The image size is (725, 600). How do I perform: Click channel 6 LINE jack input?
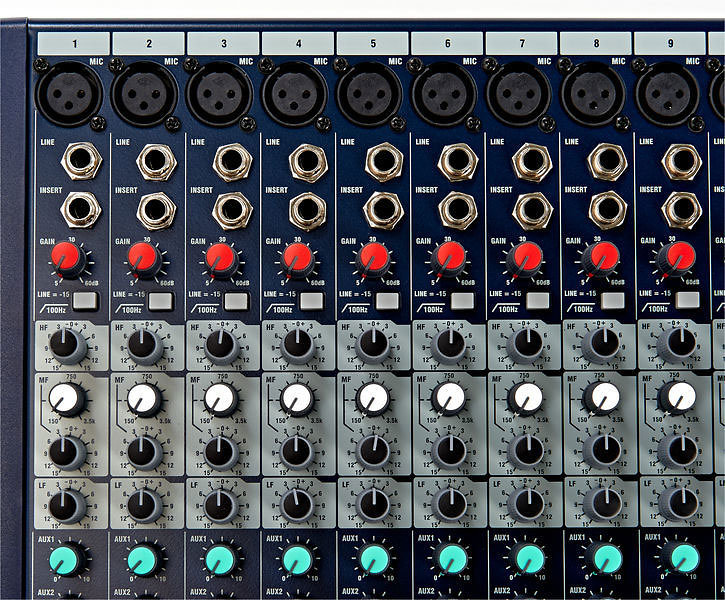click(x=457, y=161)
